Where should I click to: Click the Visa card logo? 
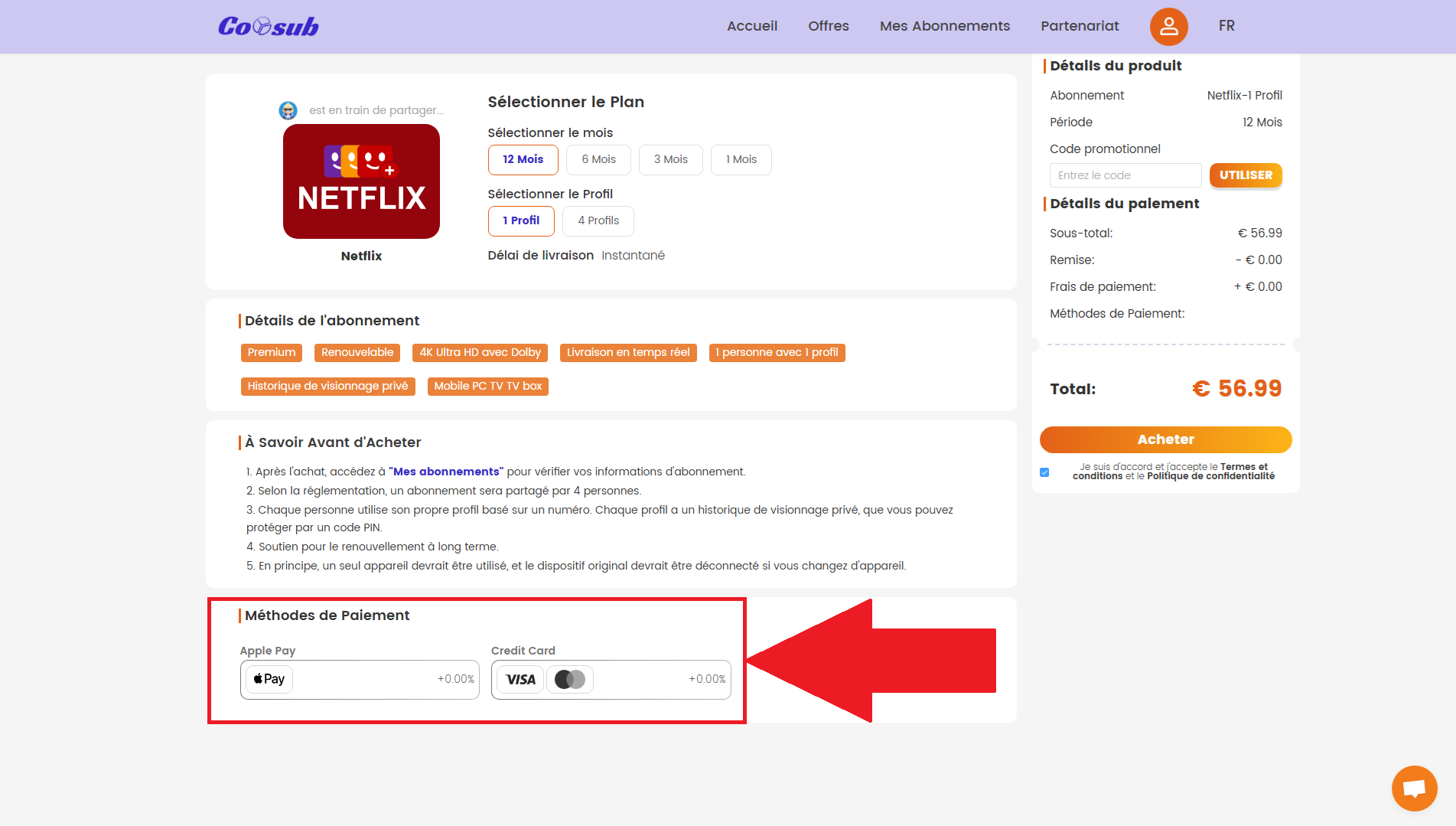(520, 680)
